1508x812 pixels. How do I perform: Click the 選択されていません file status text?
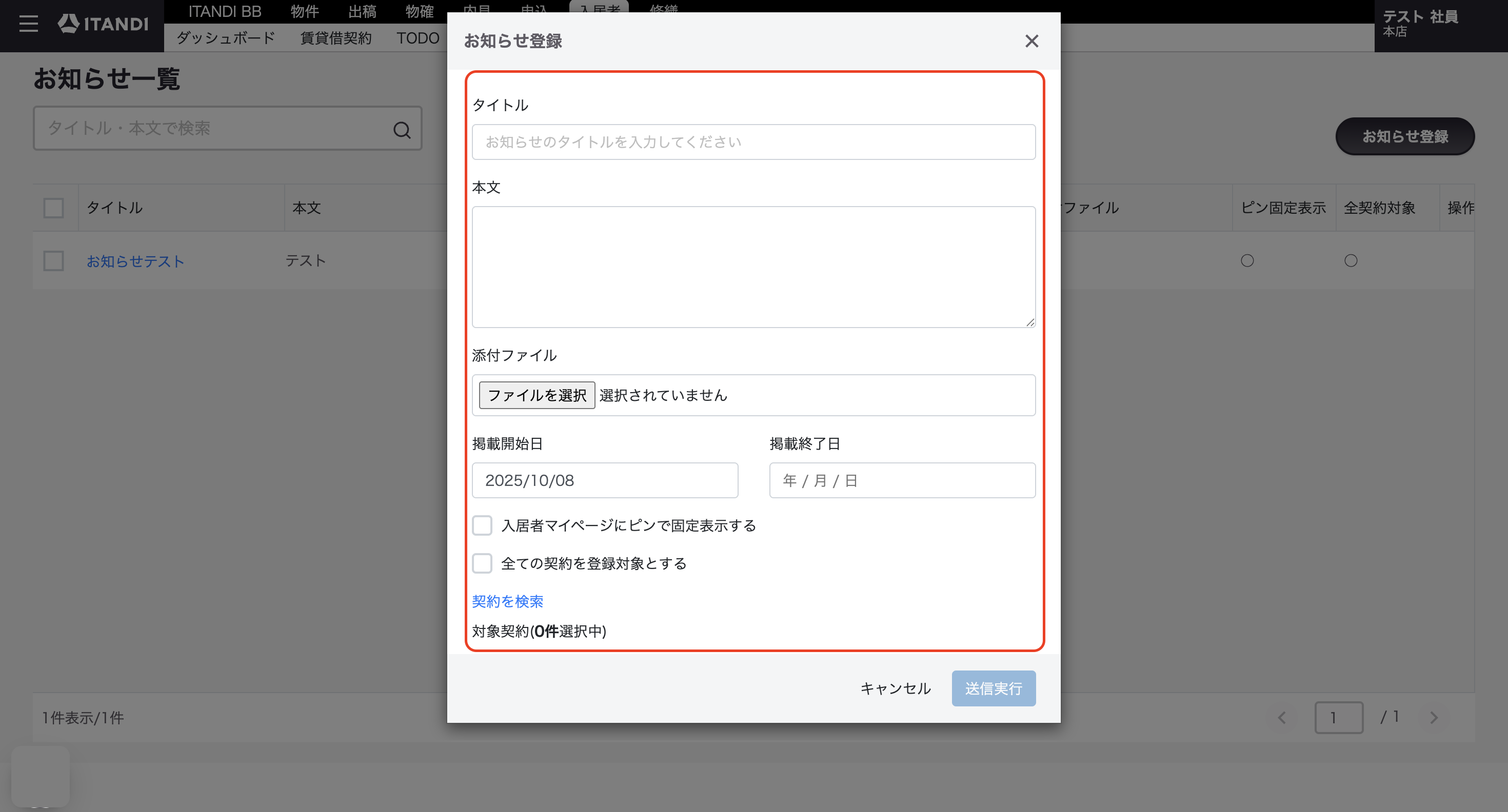(663, 395)
